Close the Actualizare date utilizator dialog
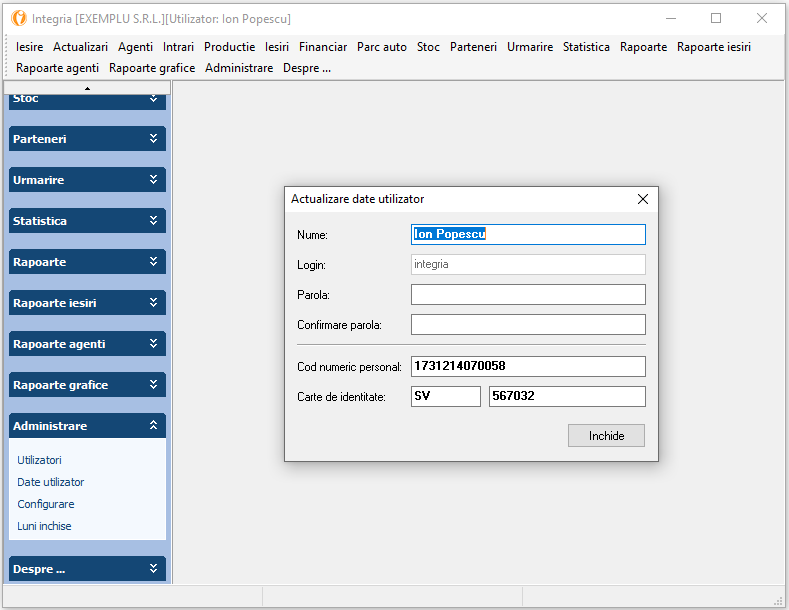This screenshot has height=610, width=789. 643,199
